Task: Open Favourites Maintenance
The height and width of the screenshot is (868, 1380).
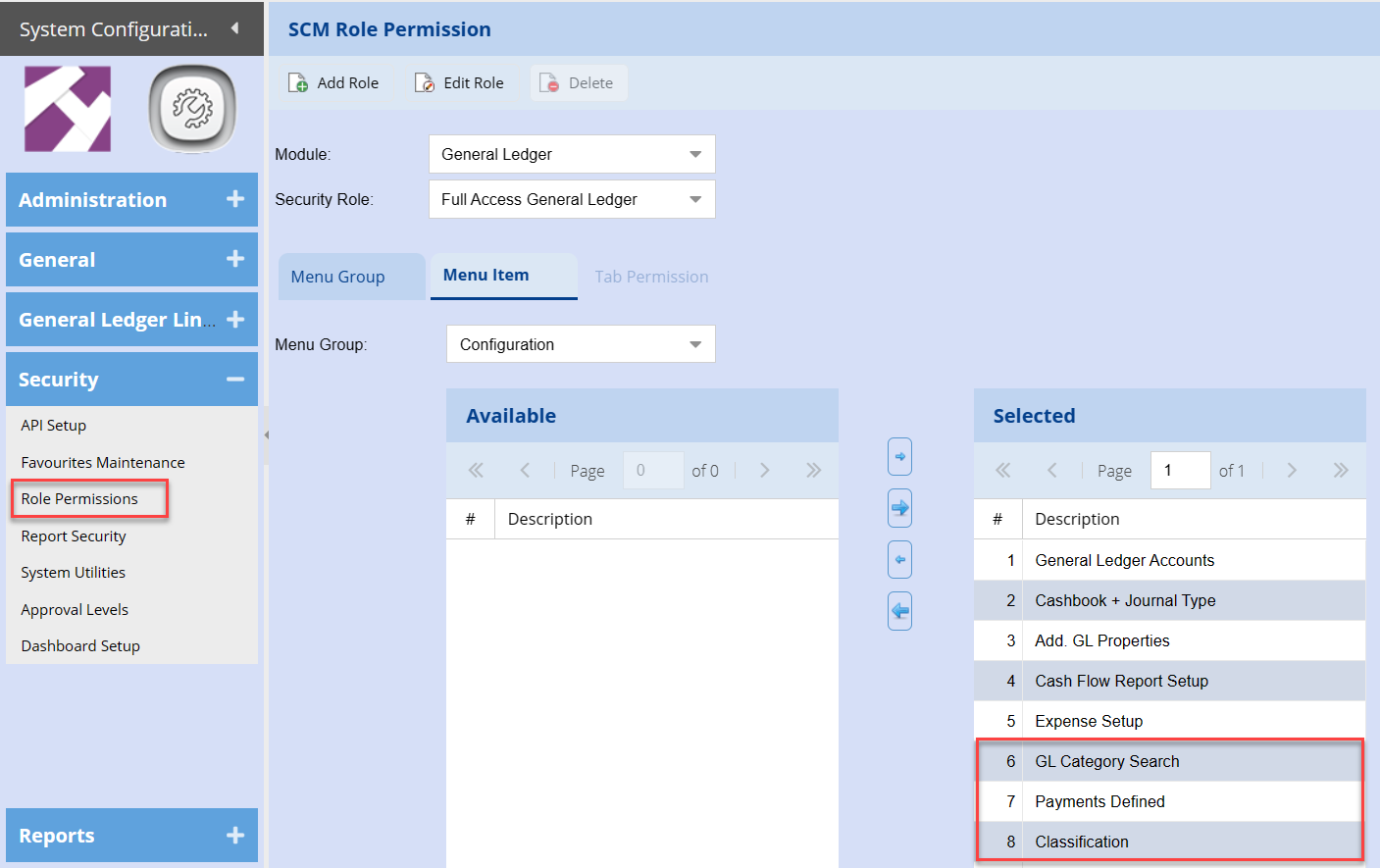Action: coord(103,463)
